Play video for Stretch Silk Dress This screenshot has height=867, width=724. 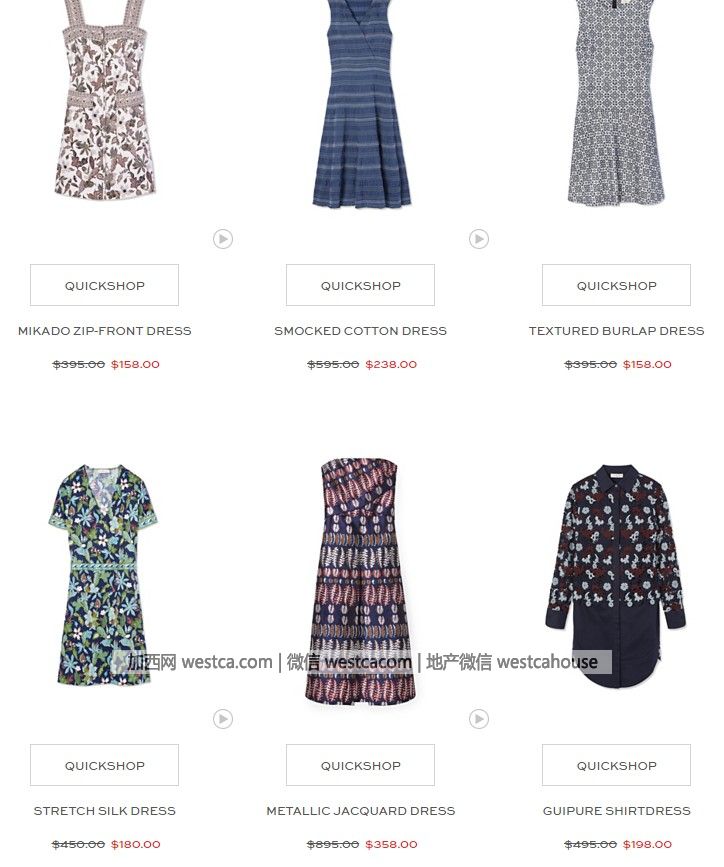coord(223,719)
